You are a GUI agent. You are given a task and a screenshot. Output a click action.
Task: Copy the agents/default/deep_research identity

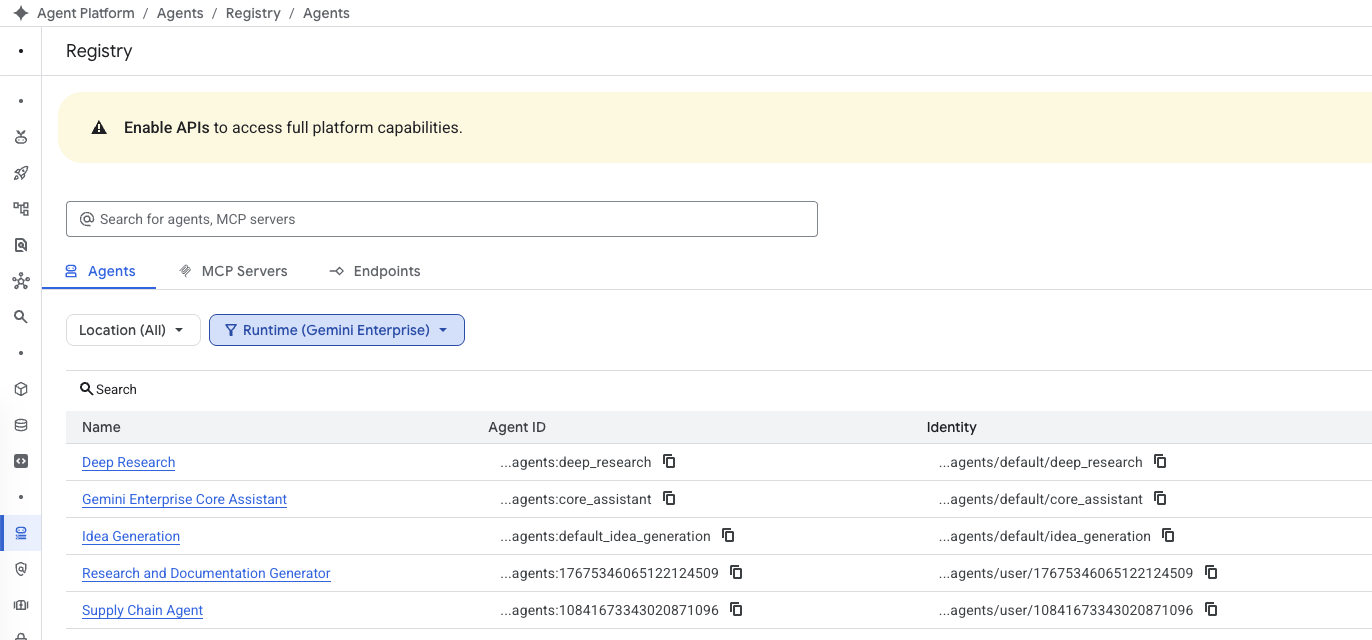coord(1161,461)
